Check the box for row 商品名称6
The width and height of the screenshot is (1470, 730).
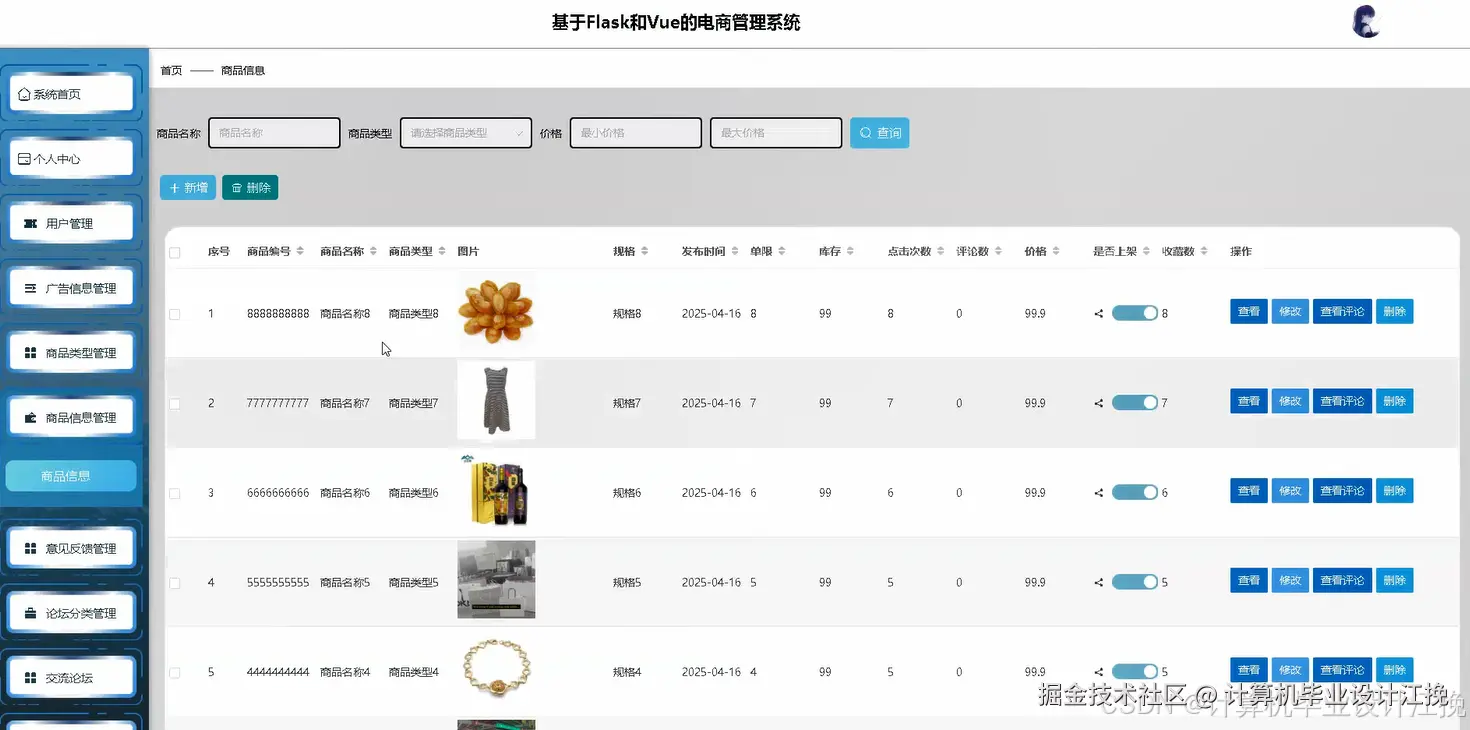click(175, 494)
